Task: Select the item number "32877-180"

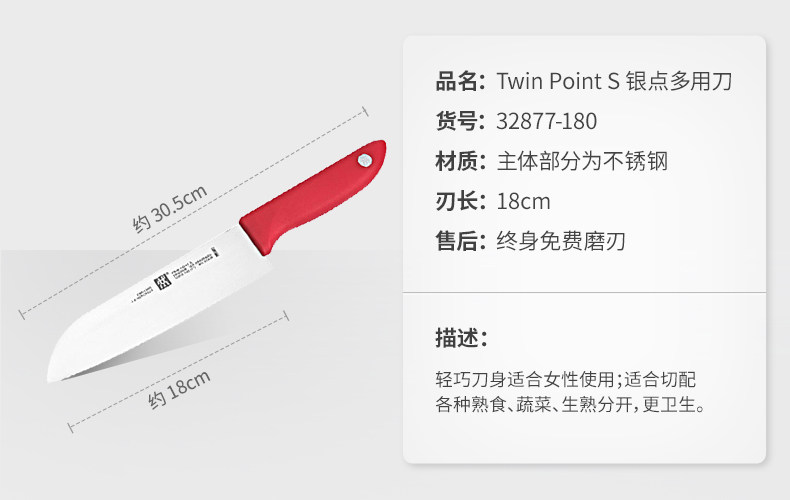Action: (x=546, y=121)
